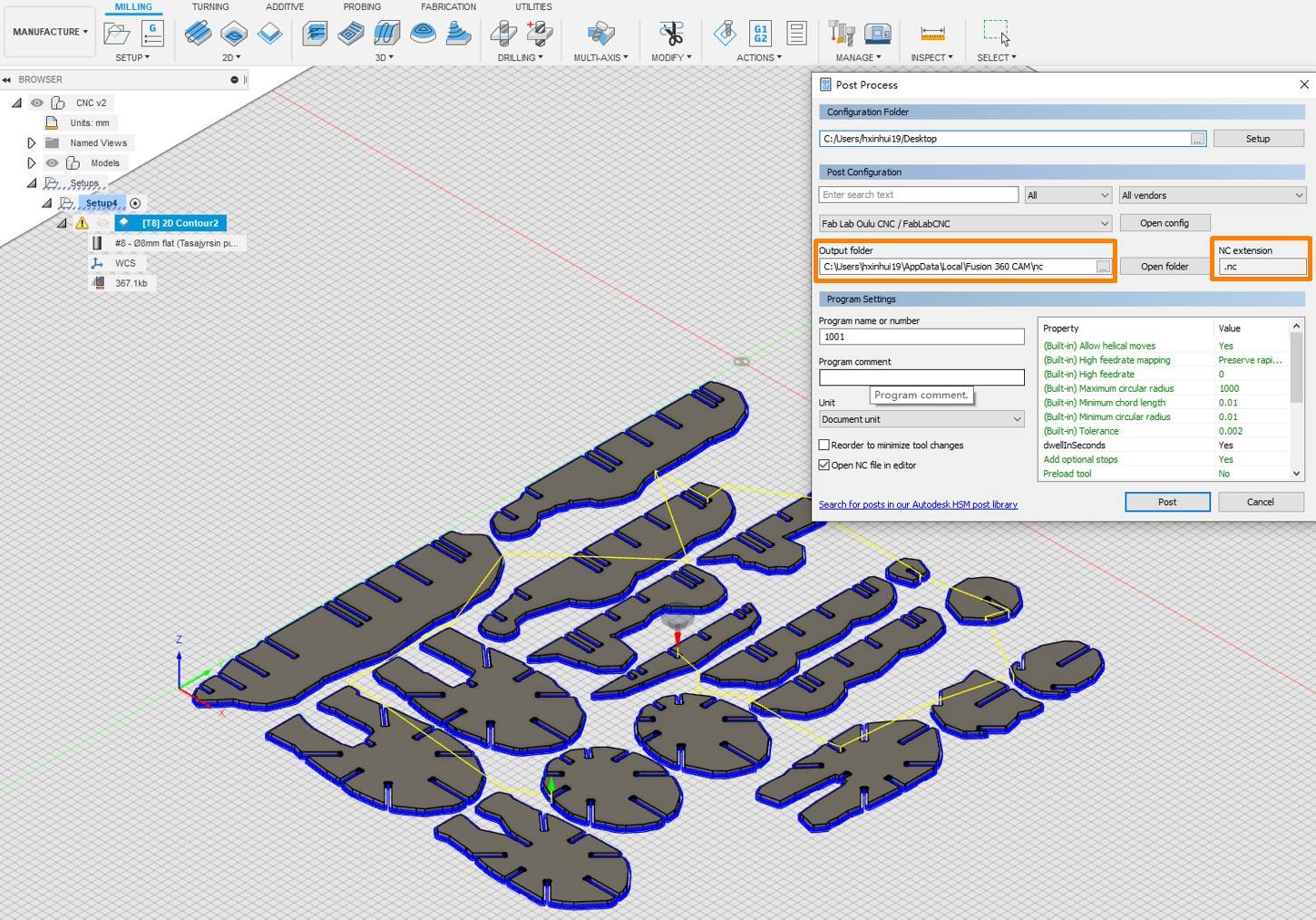
Task: Click the New Setup folder icon
Action: (117, 34)
